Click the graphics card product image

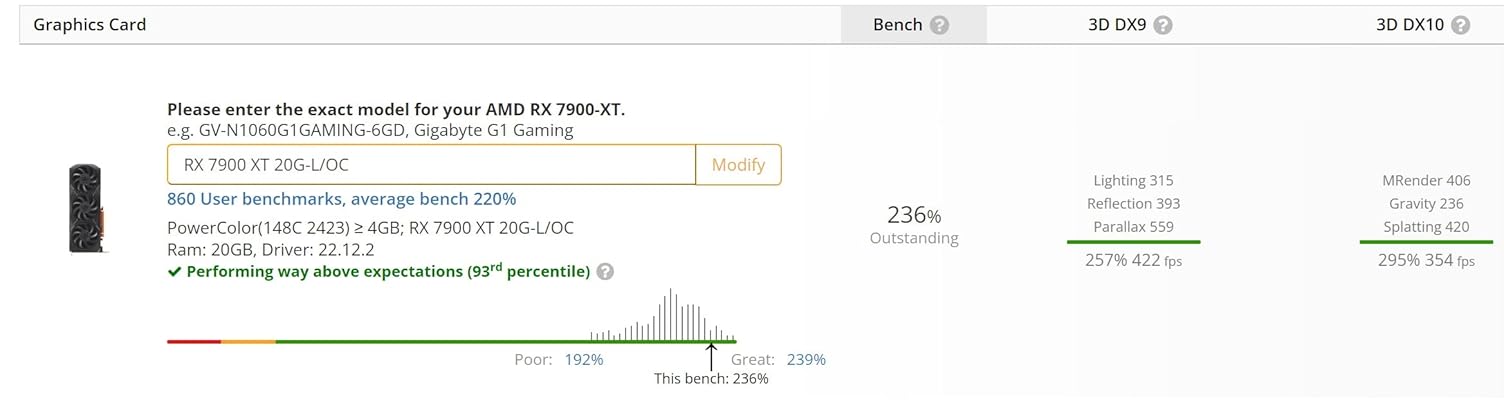(x=85, y=209)
